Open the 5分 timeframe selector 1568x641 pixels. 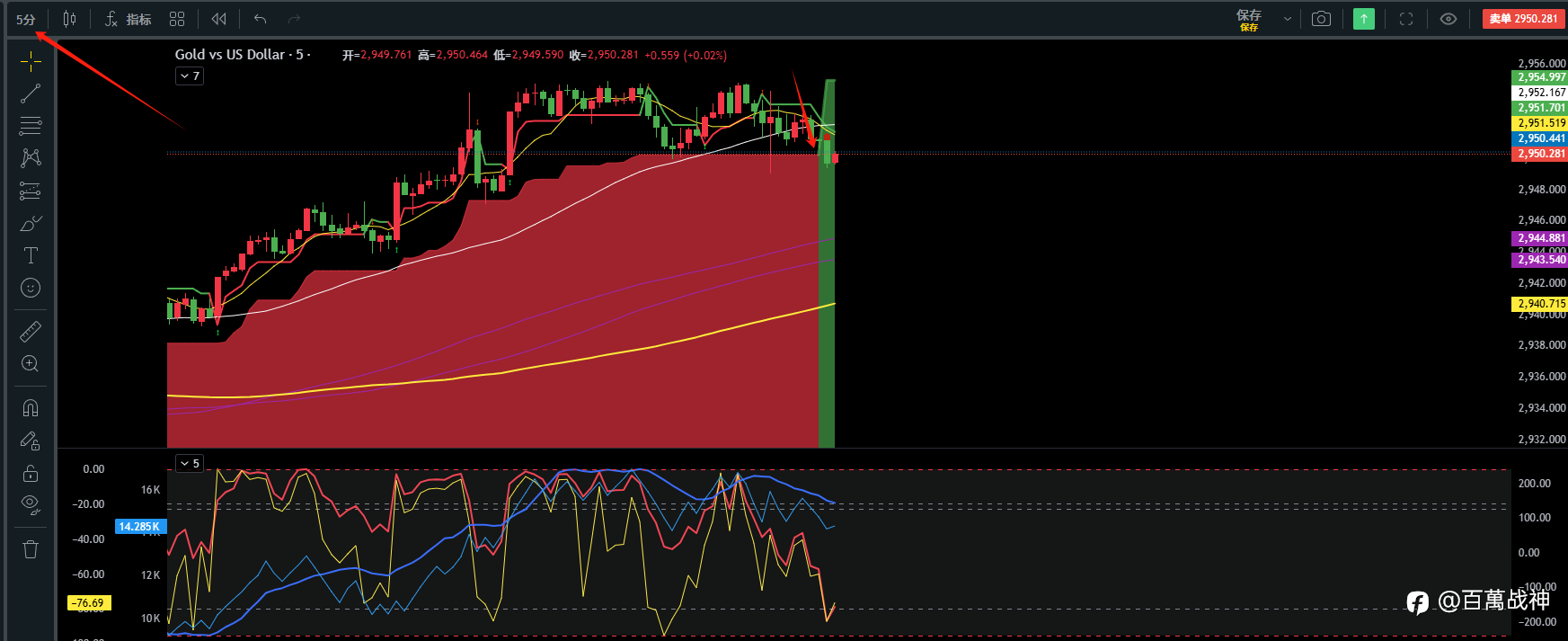(x=26, y=19)
